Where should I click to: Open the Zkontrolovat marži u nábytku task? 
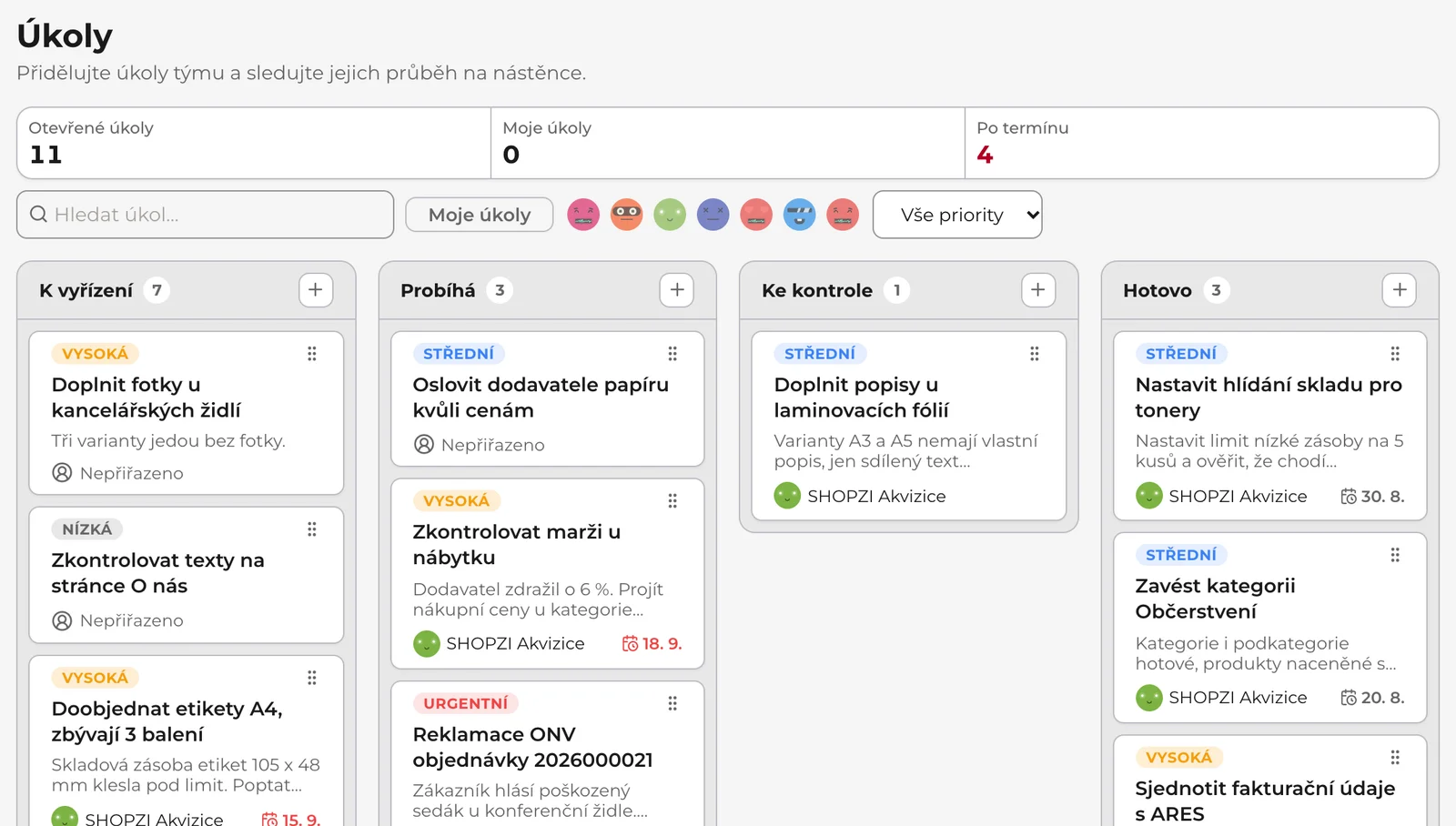click(548, 574)
